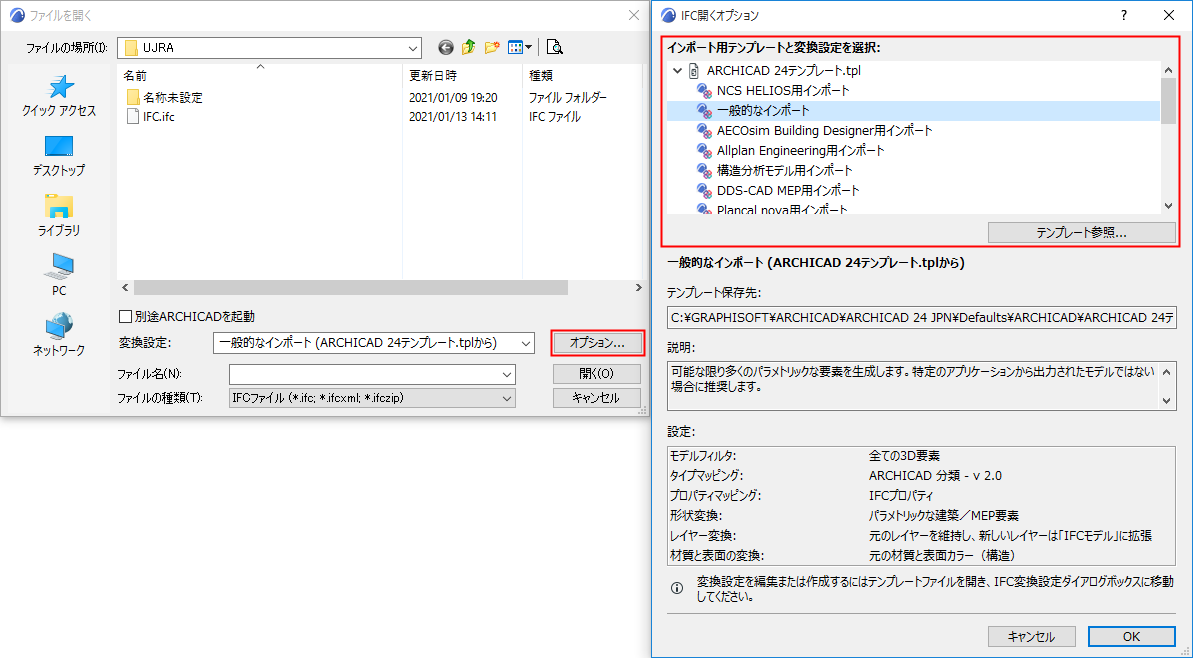The image size is (1193, 658).
Task: Collapse the ARCHICAD 24テンプレート.tpl tree node
Action: [x=677, y=71]
